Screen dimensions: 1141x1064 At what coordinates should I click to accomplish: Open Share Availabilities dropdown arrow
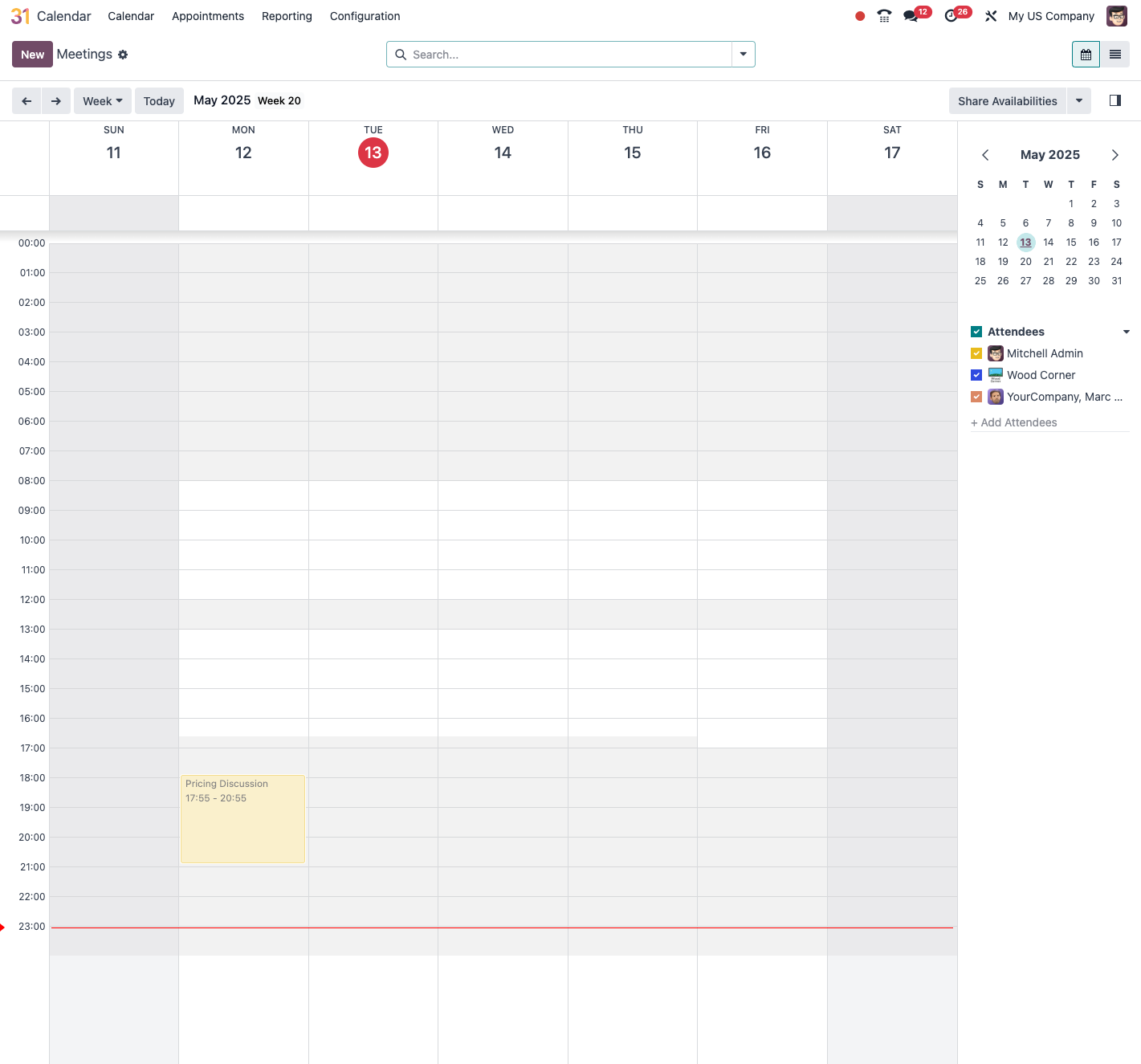pos(1079,101)
